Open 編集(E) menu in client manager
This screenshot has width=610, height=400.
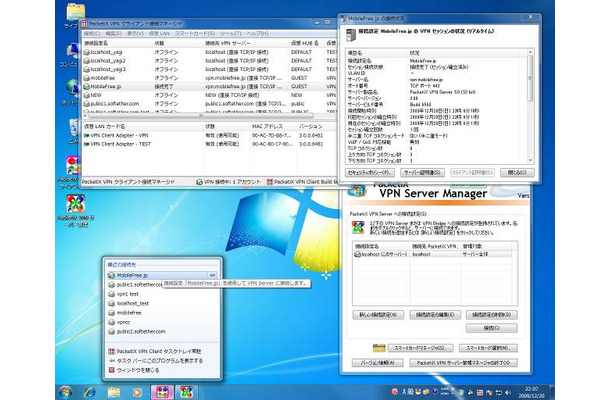114,34
